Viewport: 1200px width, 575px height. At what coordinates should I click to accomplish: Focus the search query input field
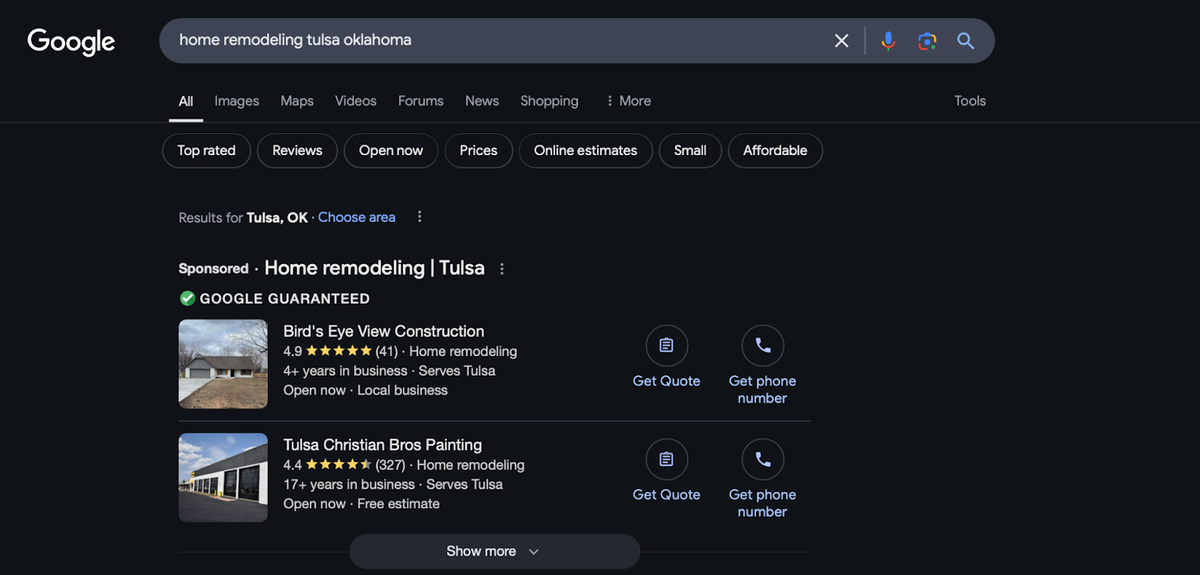pyautogui.click(x=495, y=41)
